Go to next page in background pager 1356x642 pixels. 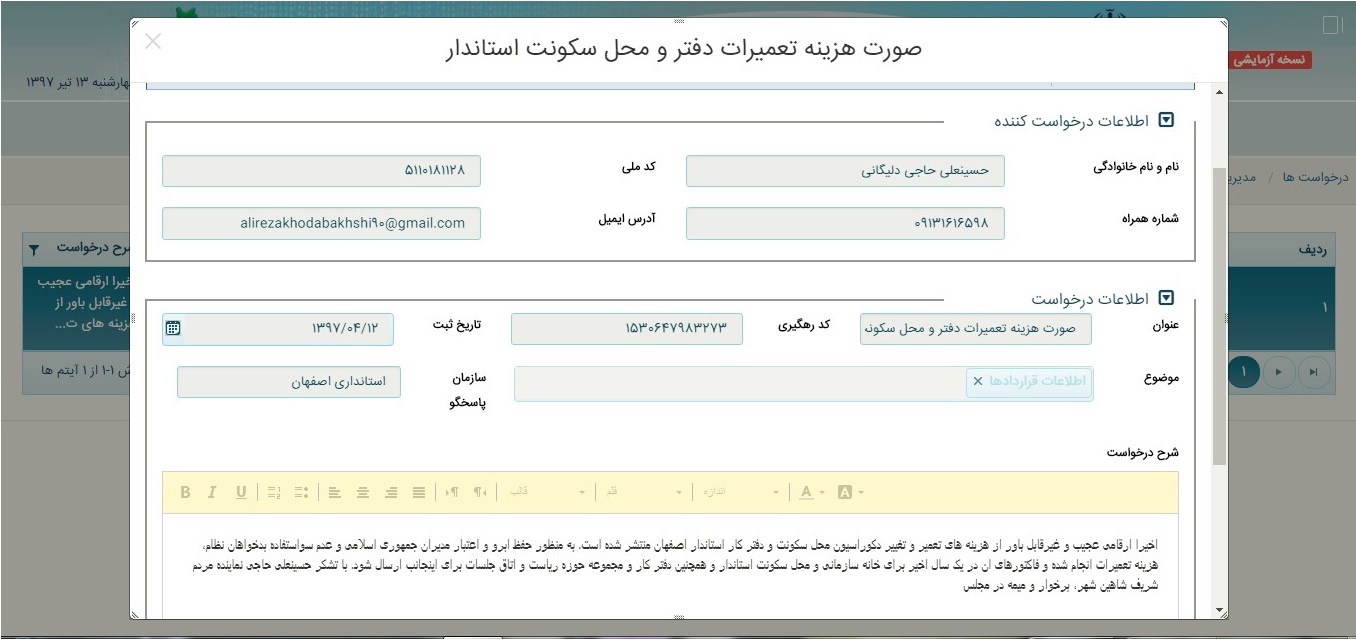point(1278,371)
